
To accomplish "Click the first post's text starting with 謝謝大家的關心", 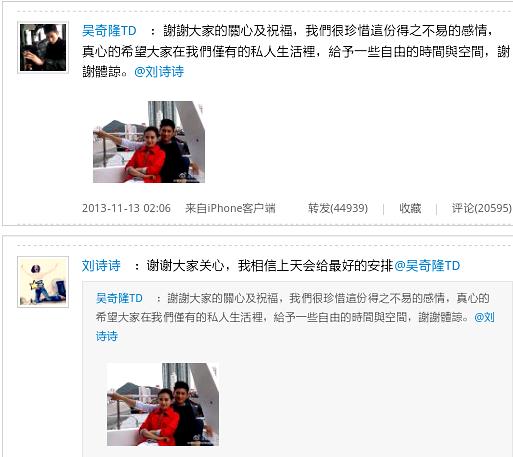I will (296, 51).
